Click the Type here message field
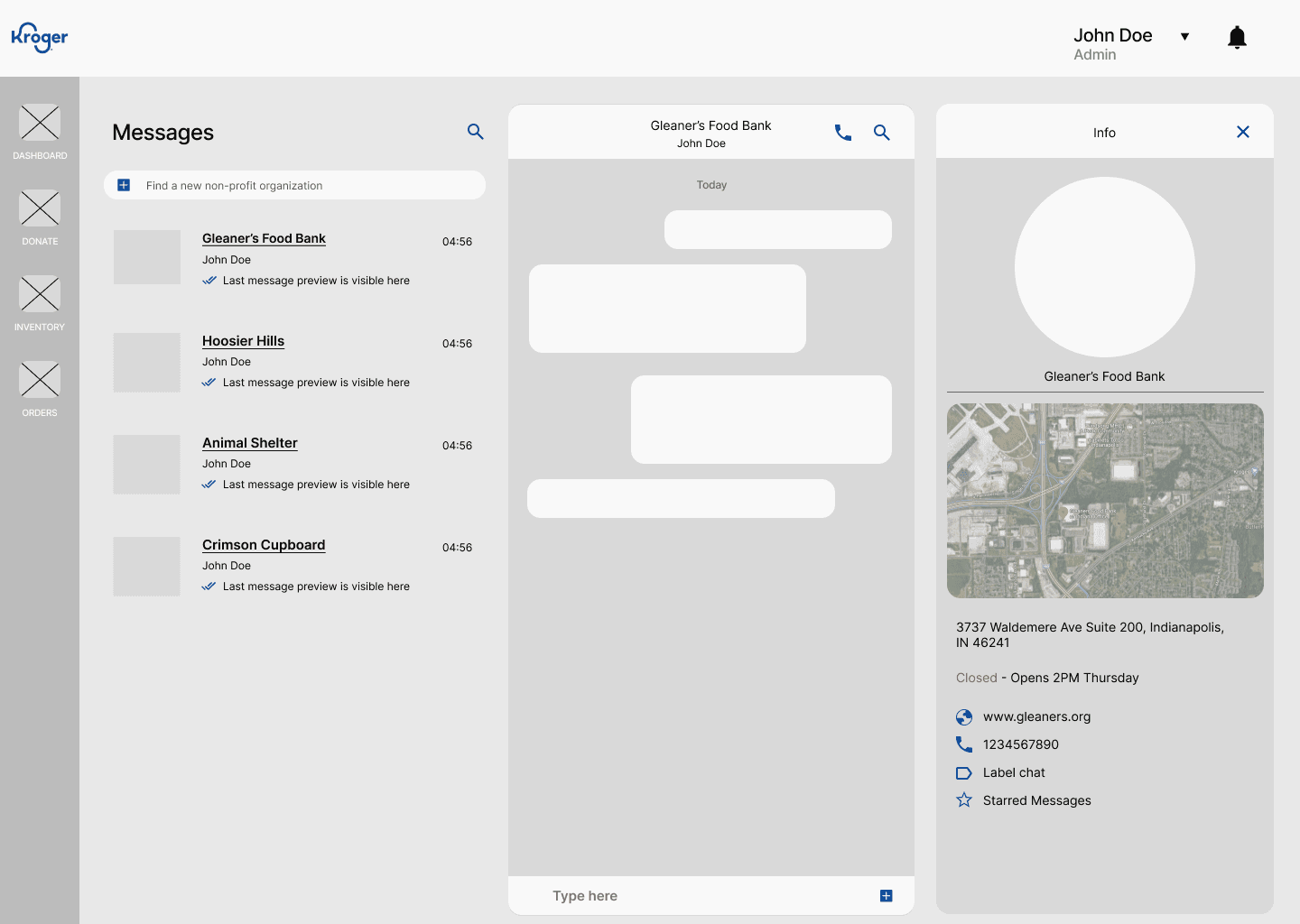Screen dimensions: 1300x924 [x=711, y=896]
